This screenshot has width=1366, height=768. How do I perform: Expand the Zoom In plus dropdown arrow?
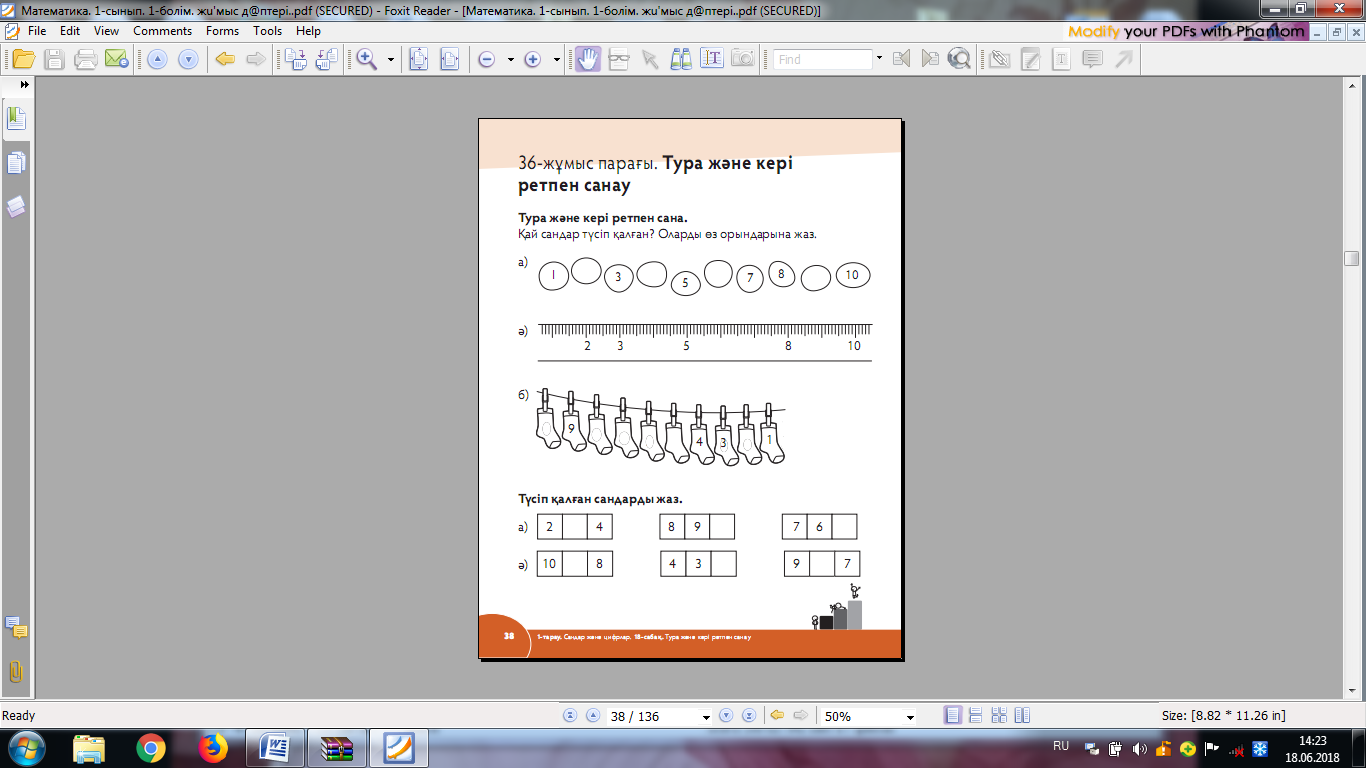[x=556, y=60]
